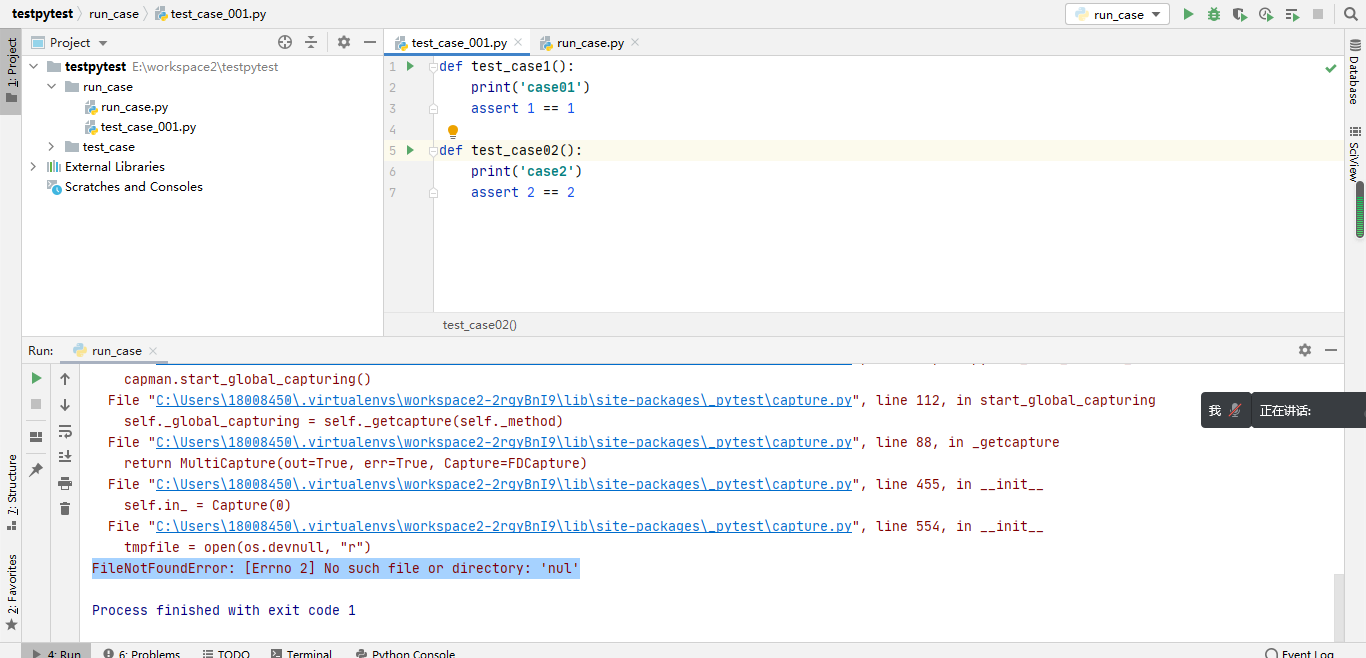Image resolution: width=1366 pixels, height=658 pixels.
Task: Open Search Everywhere magnifier icon
Action: tap(1350, 14)
